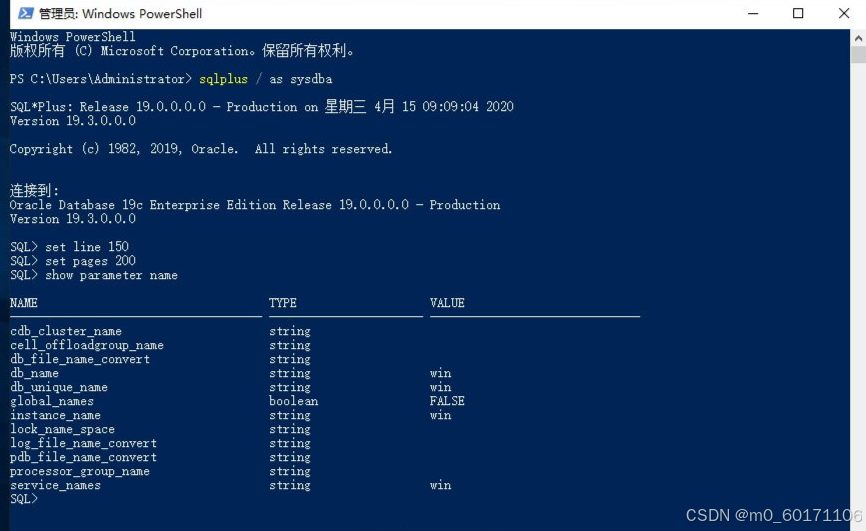Click the 'cdb_cluster_name' parameter row
Screen dimensions: 866x531
click(66, 331)
